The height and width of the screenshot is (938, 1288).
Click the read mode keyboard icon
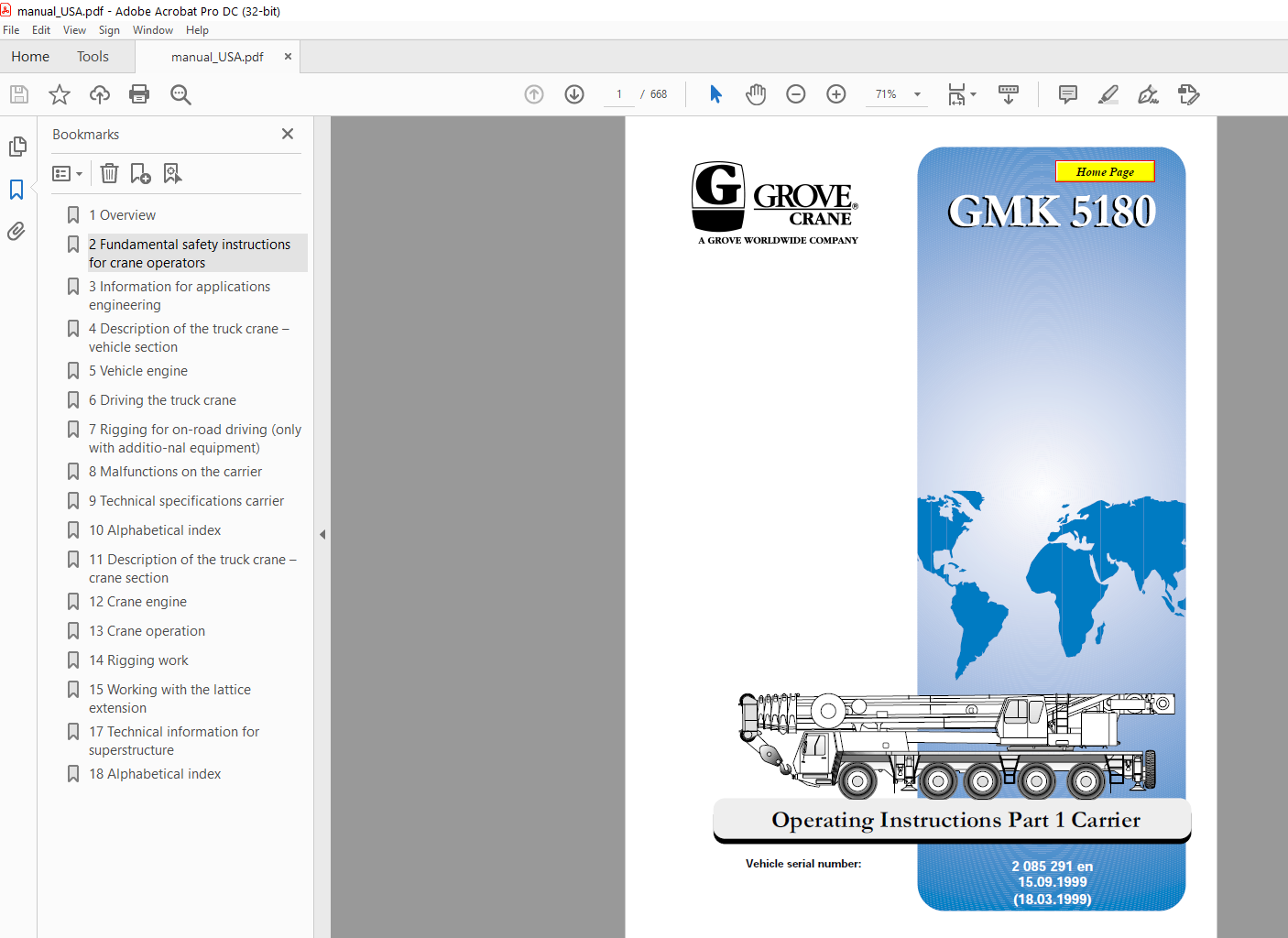[x=1009, y=94]
